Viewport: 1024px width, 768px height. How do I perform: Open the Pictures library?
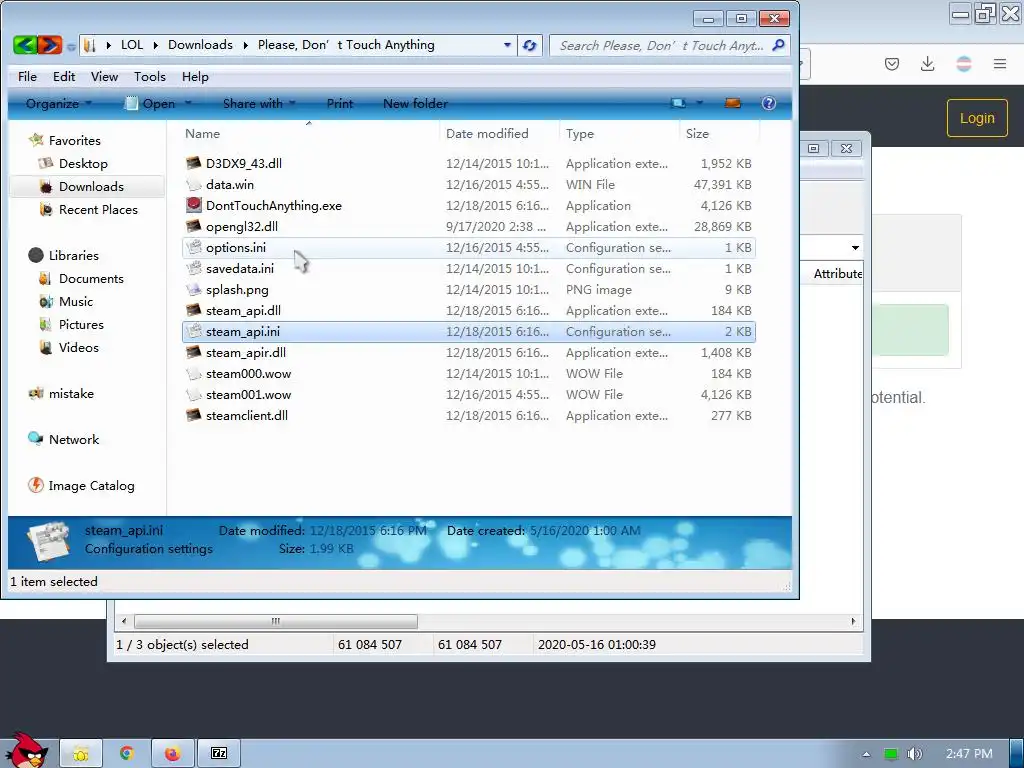point(81,325)
